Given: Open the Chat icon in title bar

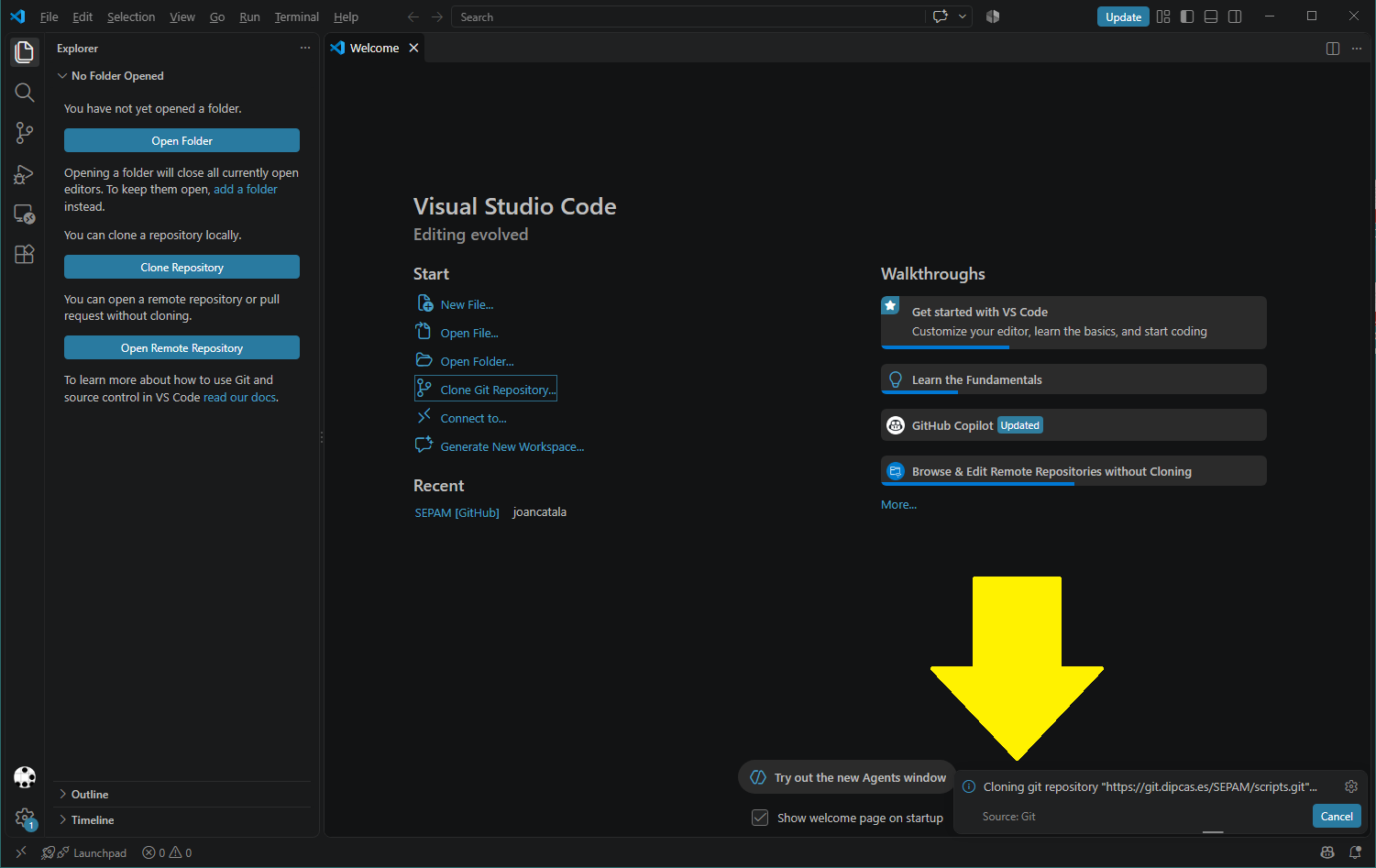Looking at the screenshot, I should (x=941, y=16).
